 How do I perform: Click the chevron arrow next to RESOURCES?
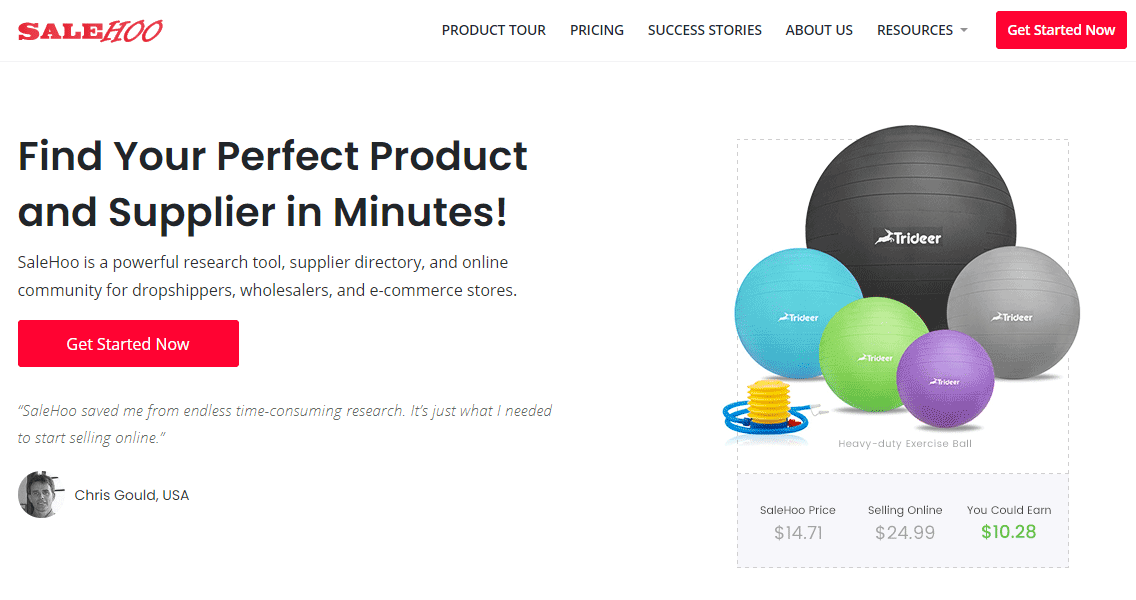[963, 30]
